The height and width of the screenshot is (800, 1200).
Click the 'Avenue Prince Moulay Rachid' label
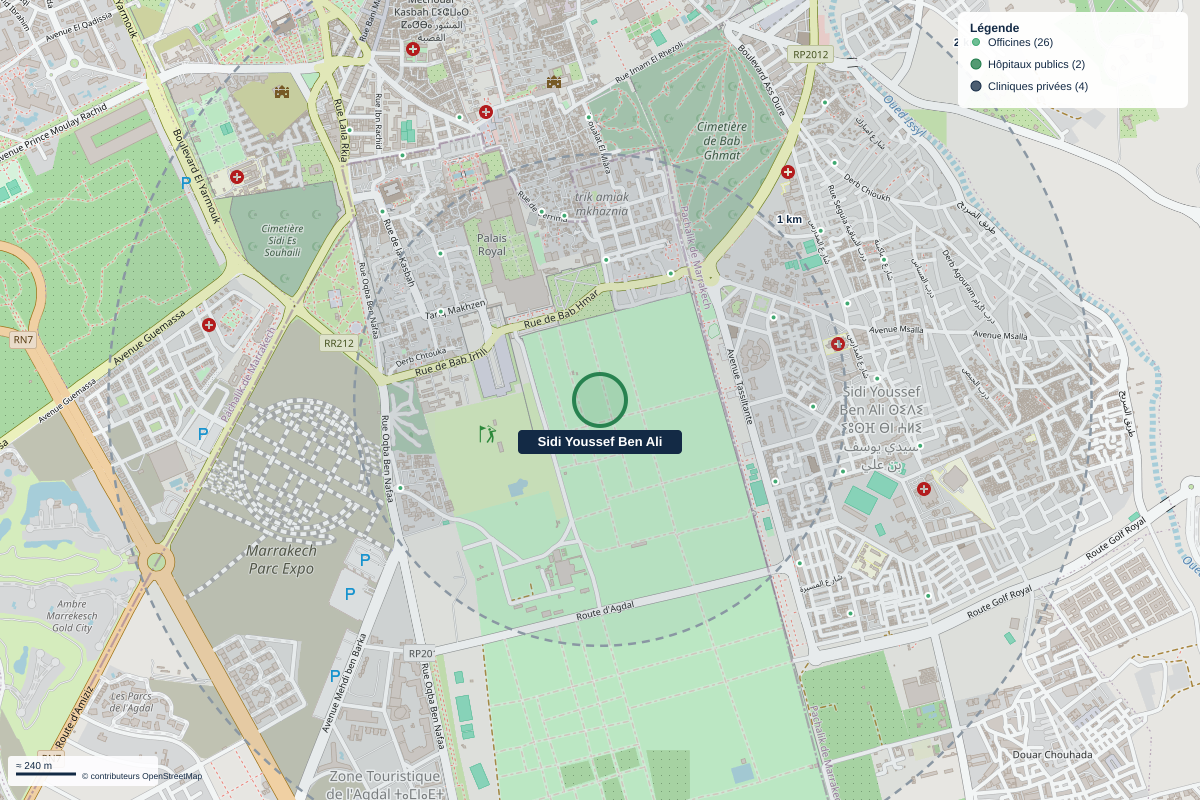pos(54,135)
